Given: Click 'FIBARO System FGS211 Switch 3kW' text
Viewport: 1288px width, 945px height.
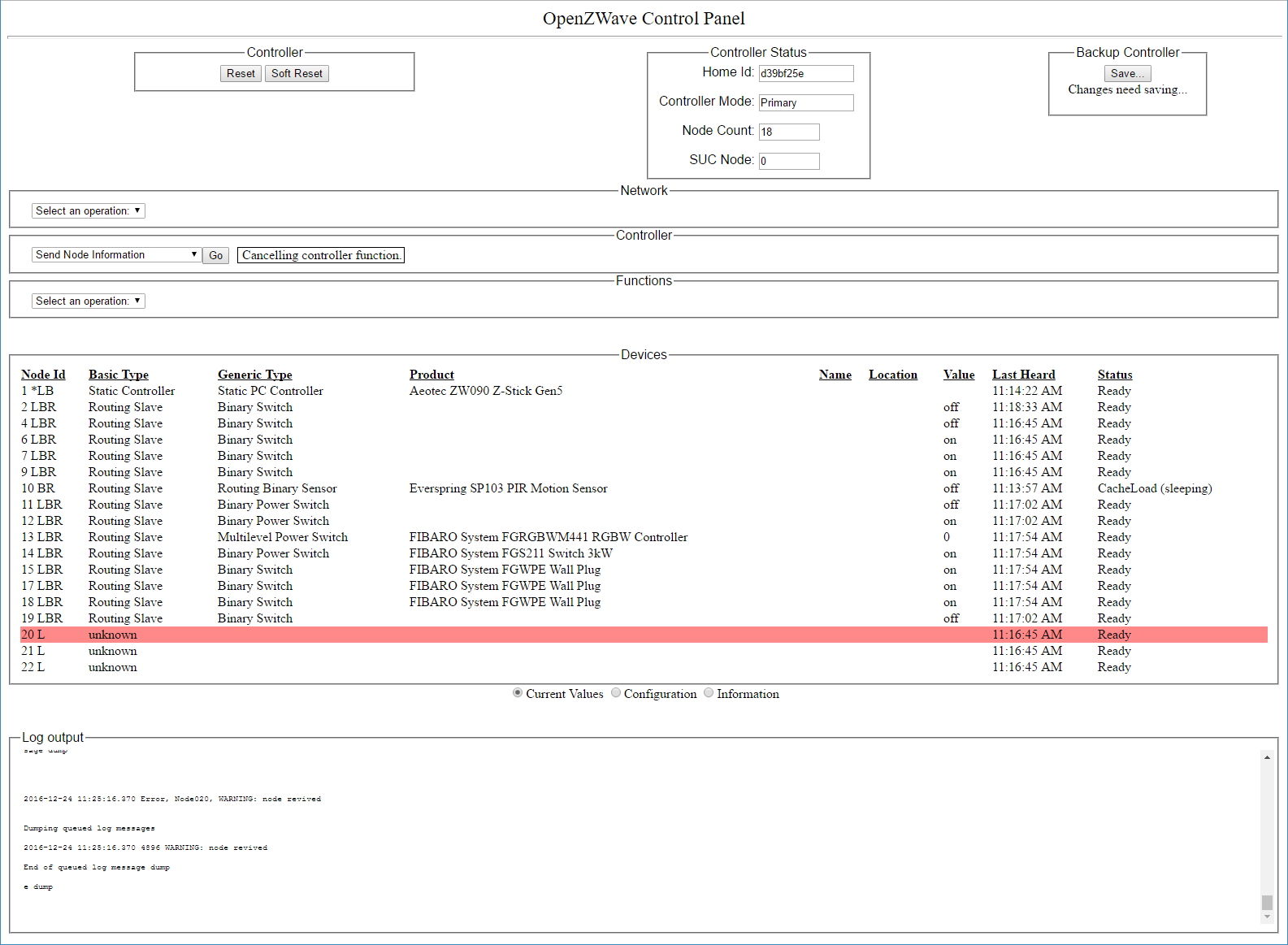Looking at the screenshot, I should (511, 553).
